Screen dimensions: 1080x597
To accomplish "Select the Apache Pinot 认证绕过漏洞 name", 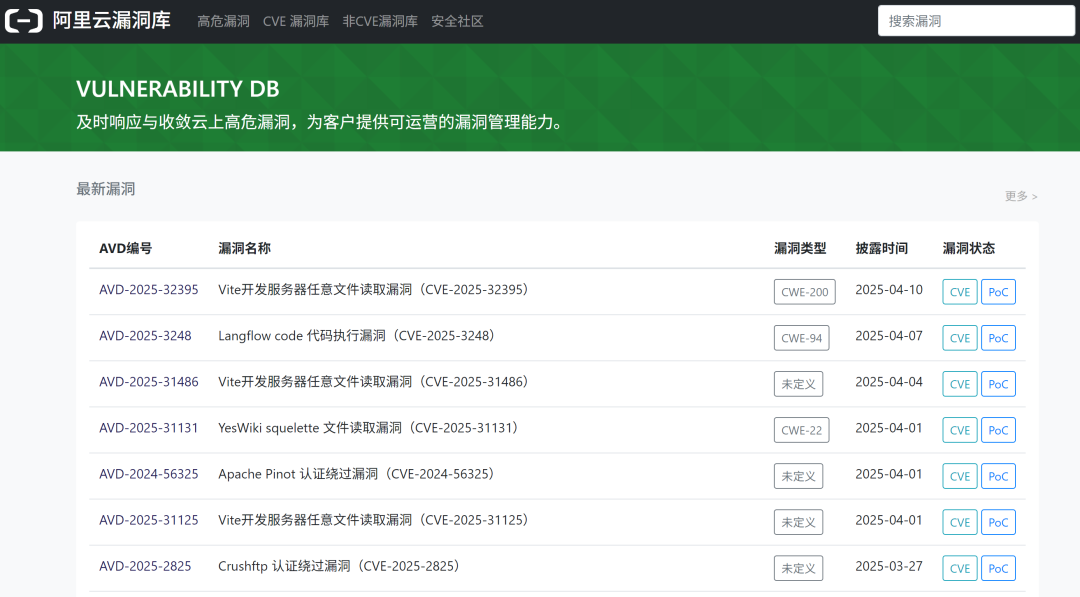I will point(357,474).
